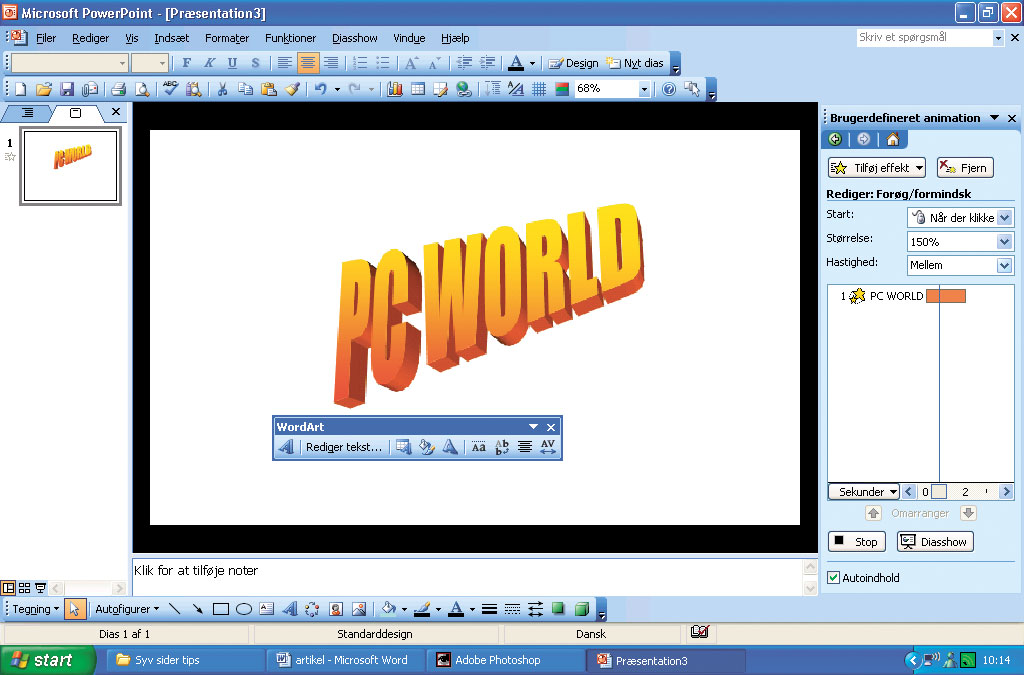
Task: Click the Format Painter brush icon
Action: click(x=292, y=89)
